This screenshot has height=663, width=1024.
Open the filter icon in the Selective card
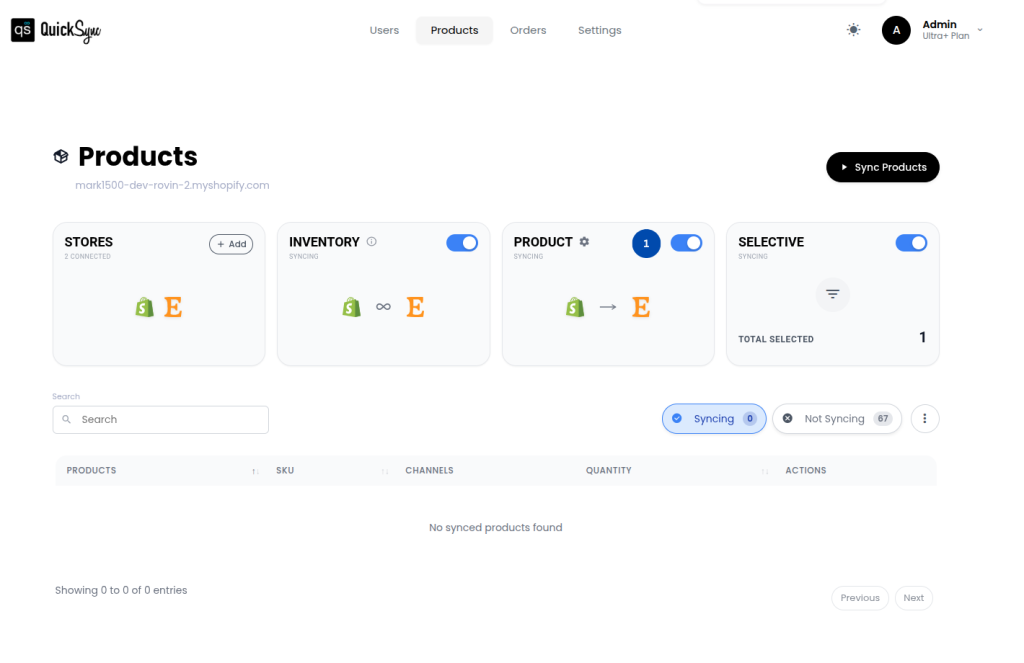pyautogui.click(x=832, y=294)
